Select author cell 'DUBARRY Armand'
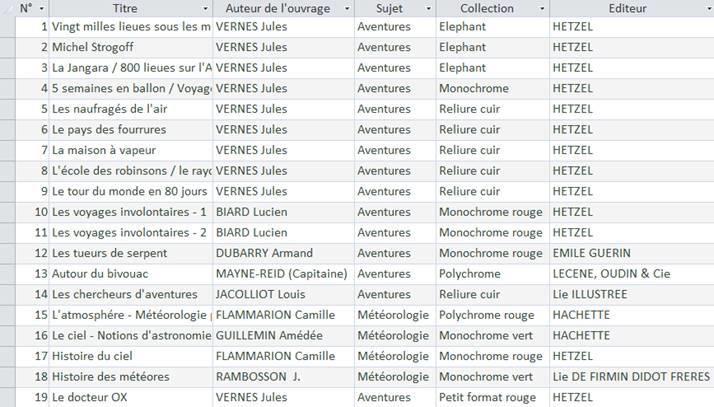 (284, 253)
